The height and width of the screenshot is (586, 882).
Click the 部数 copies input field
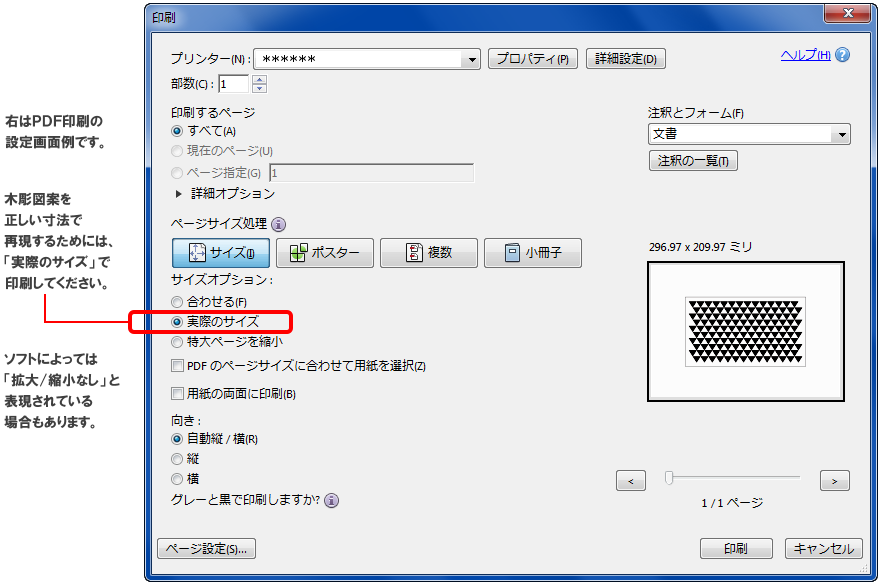pyautogui.click(x=234, y=84)
